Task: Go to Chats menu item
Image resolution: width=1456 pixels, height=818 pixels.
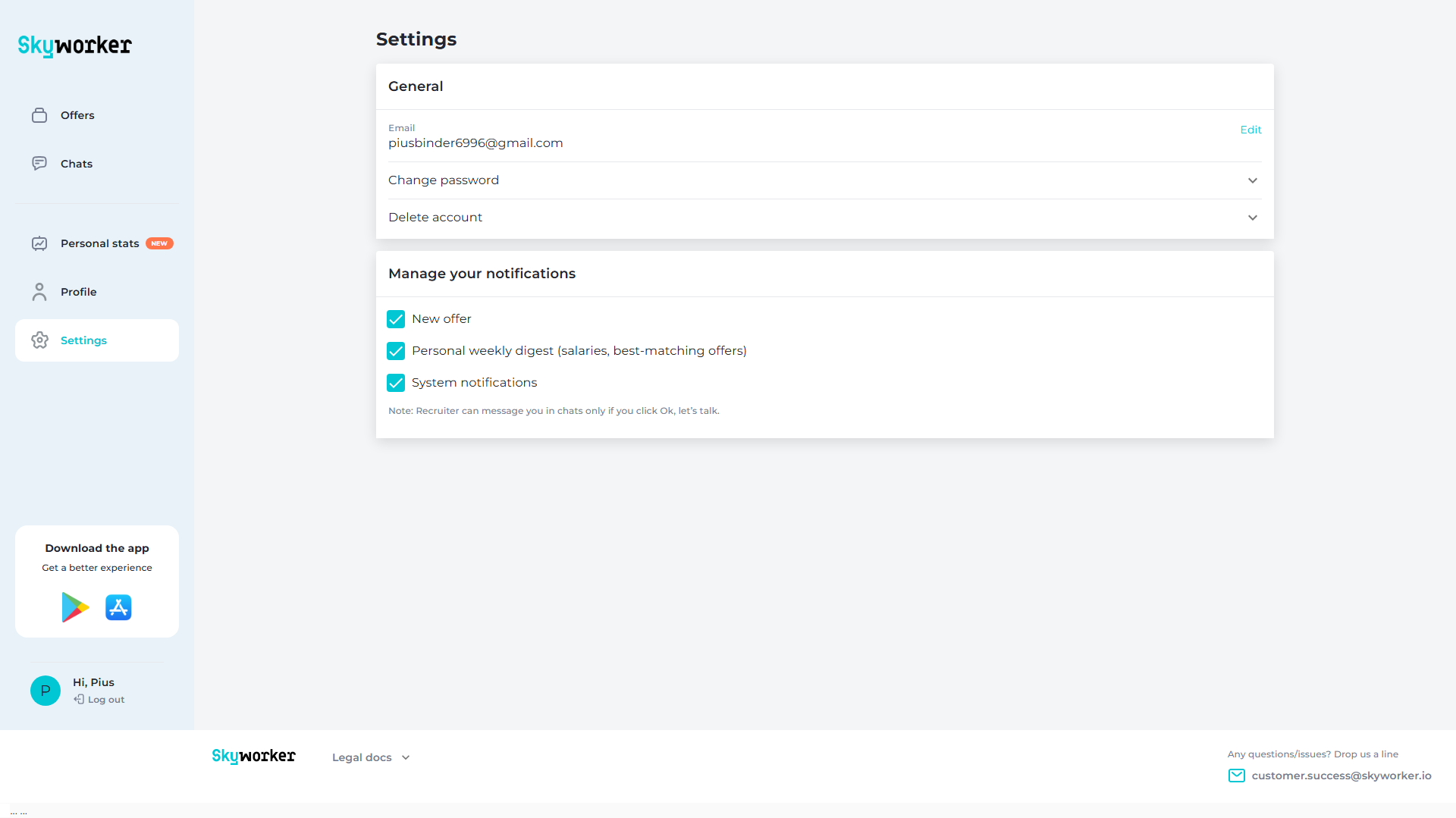Action: click(x=97, y=164)
